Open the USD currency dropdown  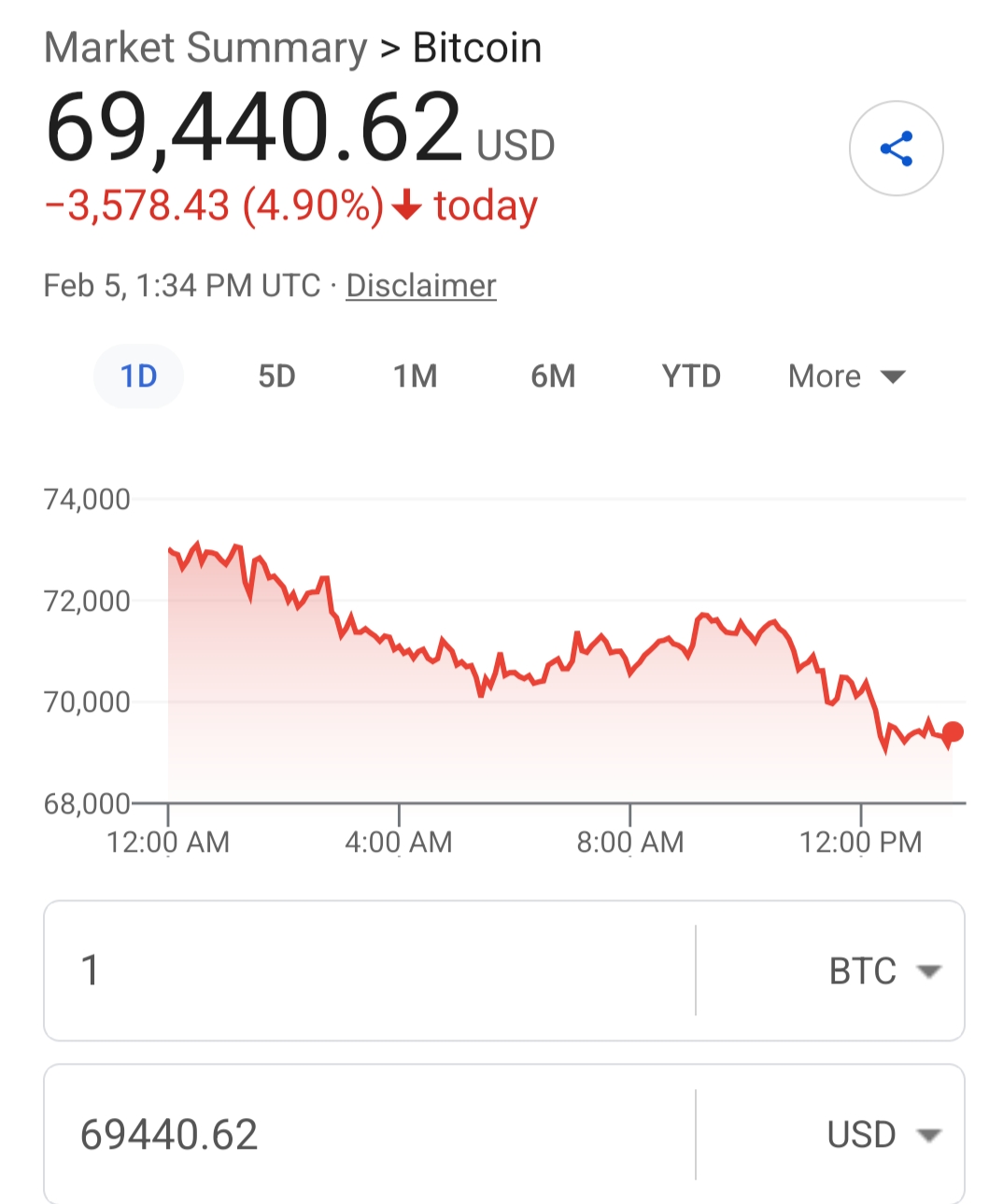(x=883, y=1135)
